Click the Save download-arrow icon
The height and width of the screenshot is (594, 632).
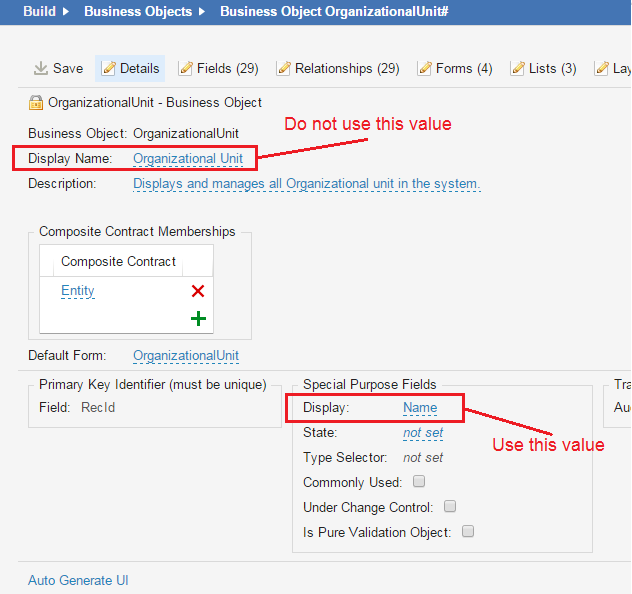(x=41, y=68)
